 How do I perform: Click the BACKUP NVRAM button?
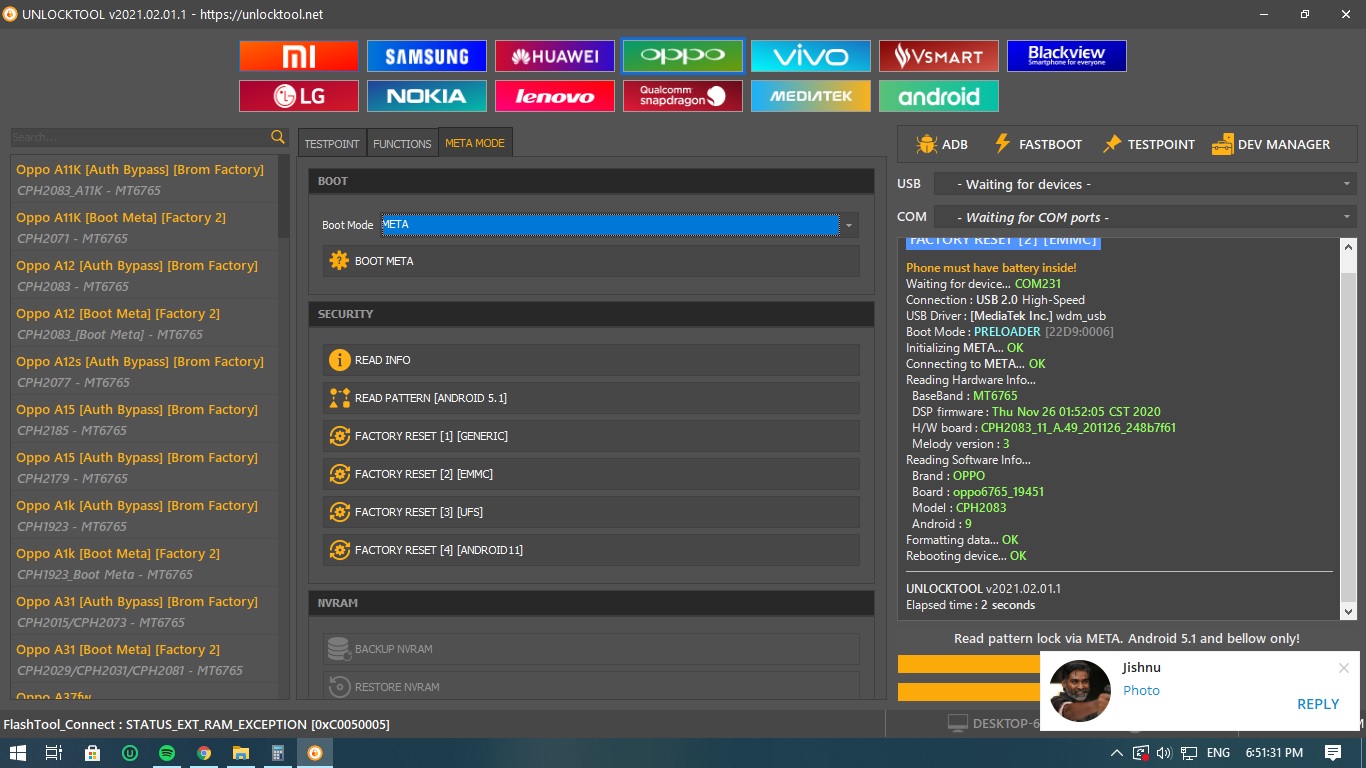tap(591, 649)
